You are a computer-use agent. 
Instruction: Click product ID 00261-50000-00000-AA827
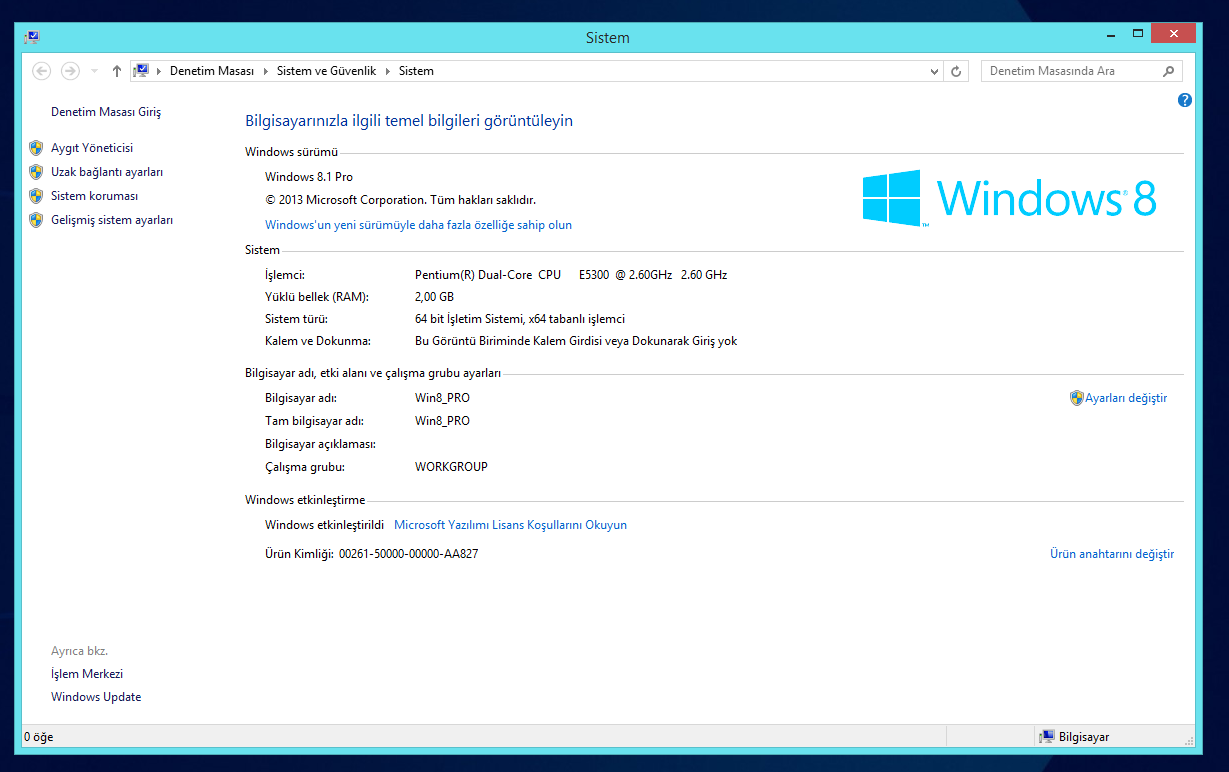click(x=408, y=554)
